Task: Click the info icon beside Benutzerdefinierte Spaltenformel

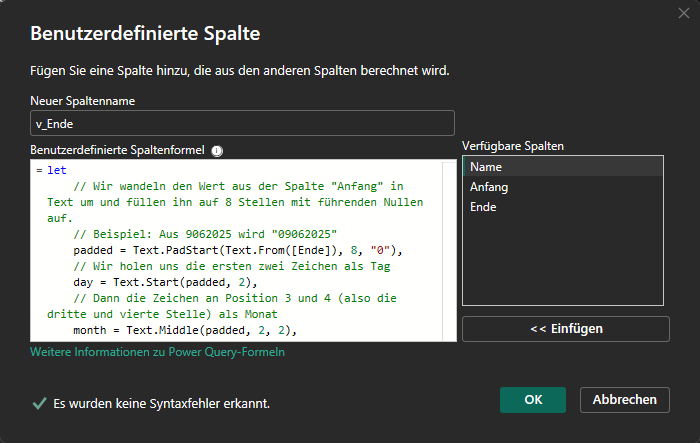Action: (x=217, y=151)
